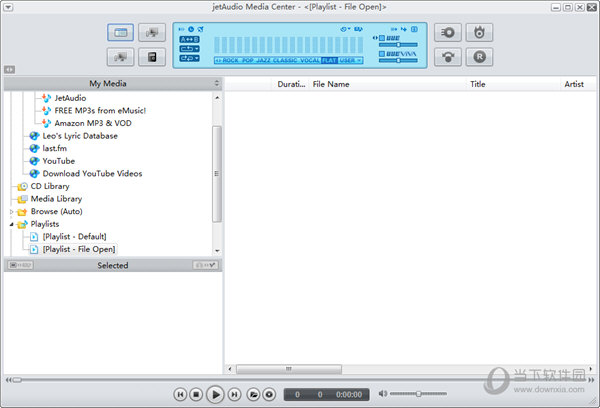Click the small icon right of the clock icon
This screenshot has width=600, height=408.
tap(200, 29)
